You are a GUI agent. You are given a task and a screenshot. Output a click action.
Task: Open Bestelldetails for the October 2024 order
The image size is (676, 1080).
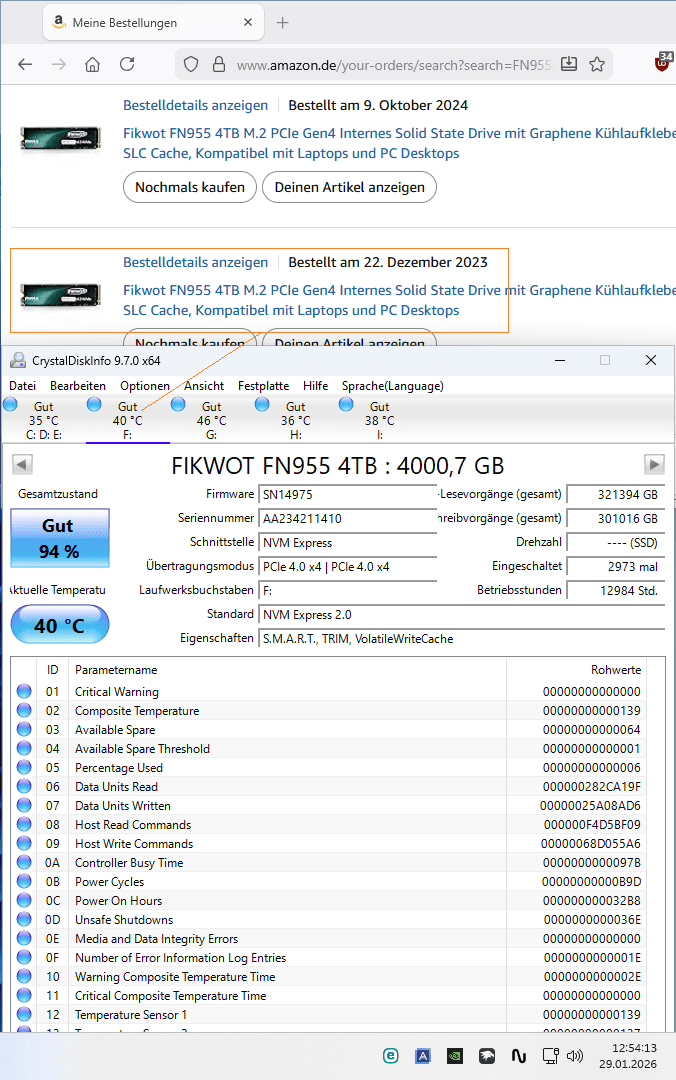(x=196, y=105)
